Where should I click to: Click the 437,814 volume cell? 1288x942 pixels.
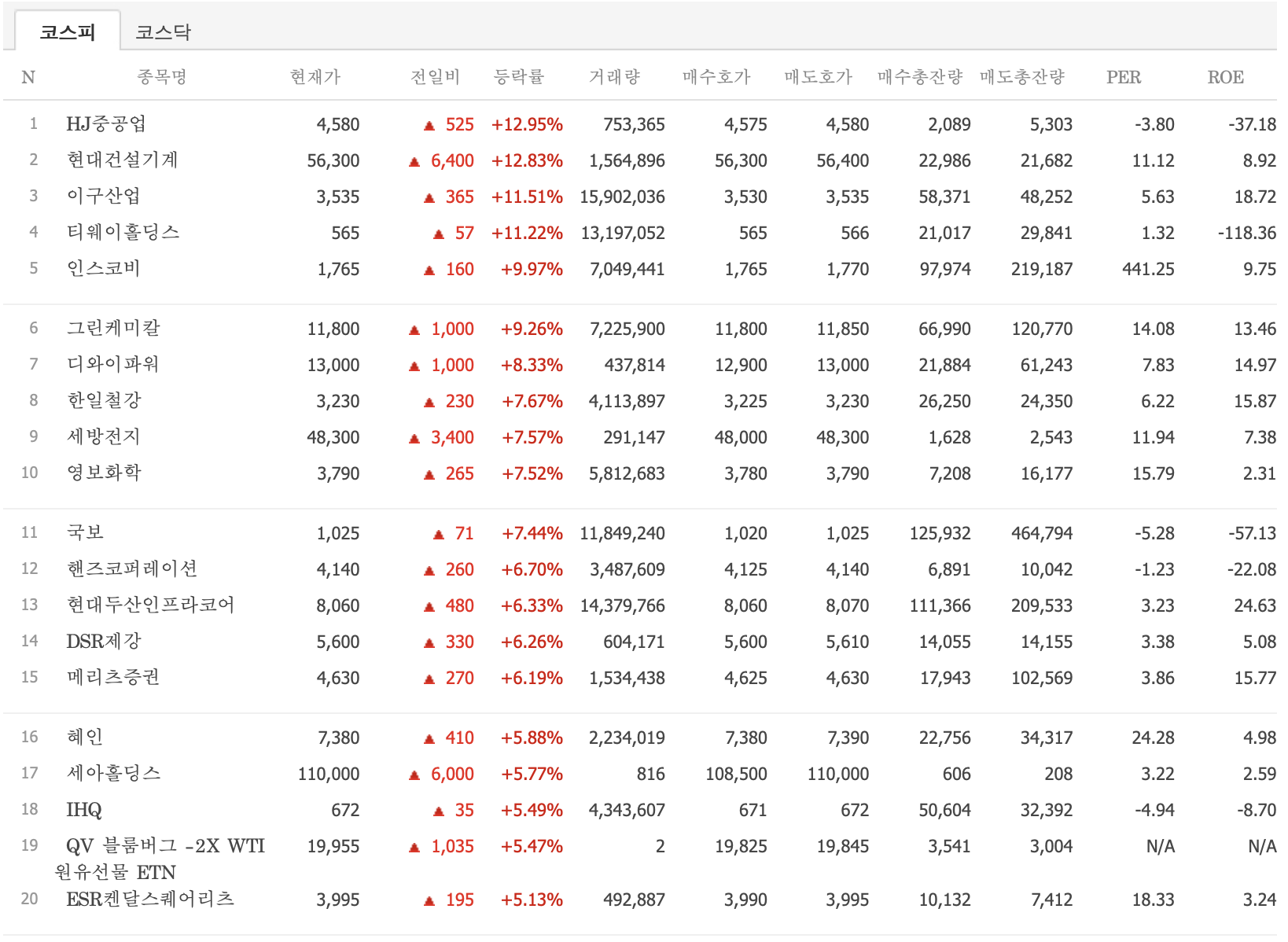pyautogui.click(x=635, y=365)
